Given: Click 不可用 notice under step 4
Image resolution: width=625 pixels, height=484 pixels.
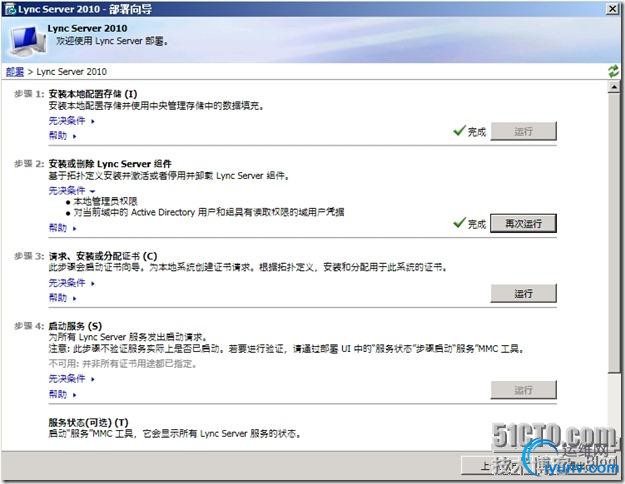Looking at the screenshot, I should point(123,364).
